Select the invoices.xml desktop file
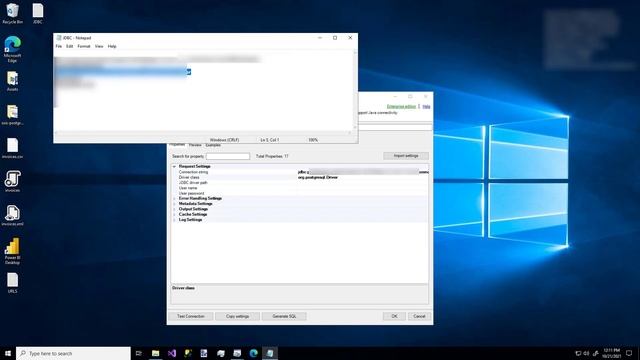The width and height of the screenshot is (640, 360). pyautogui.click(x=12, y=216)
